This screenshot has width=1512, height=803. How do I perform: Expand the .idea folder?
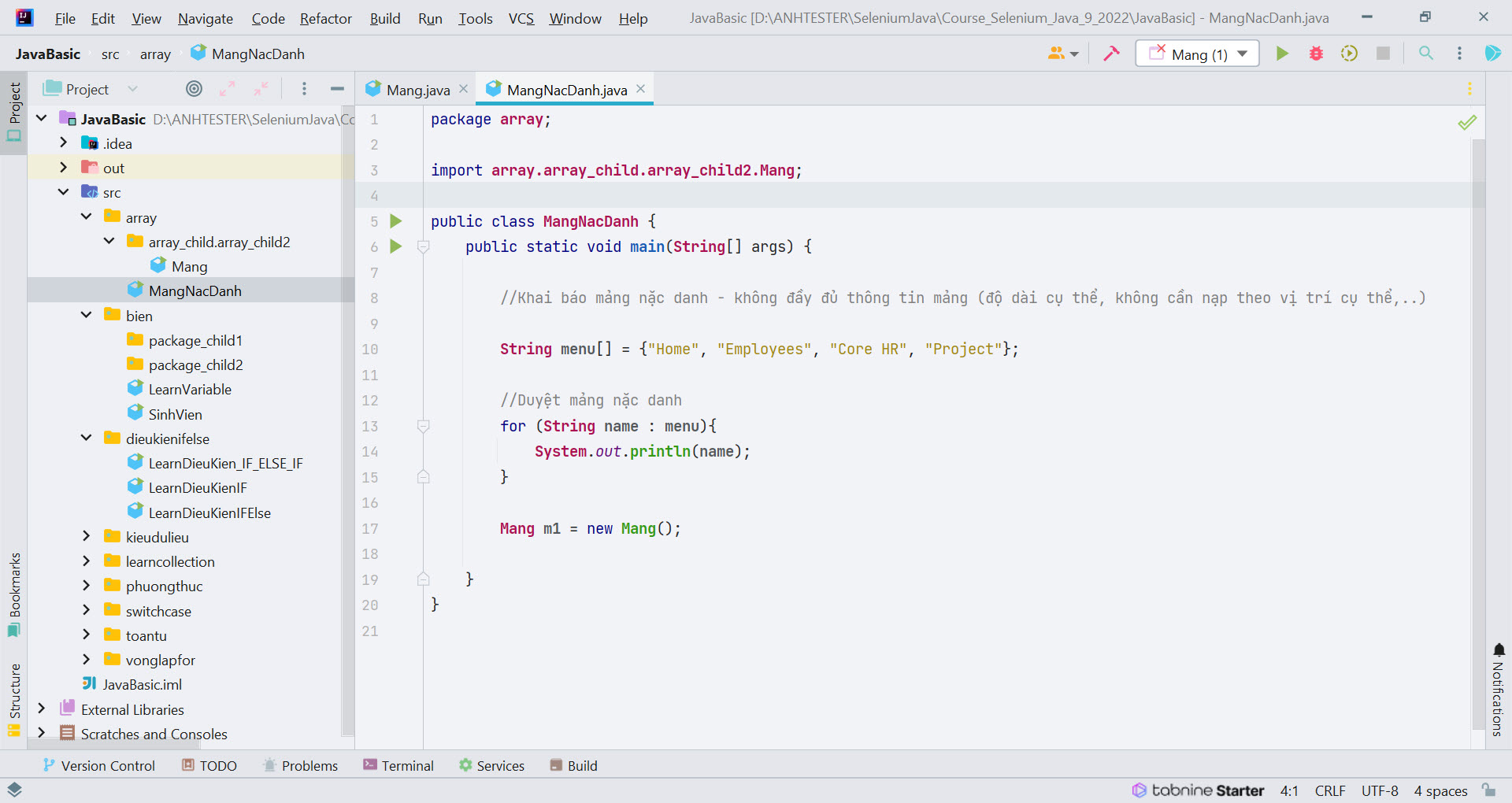point(64,142)
